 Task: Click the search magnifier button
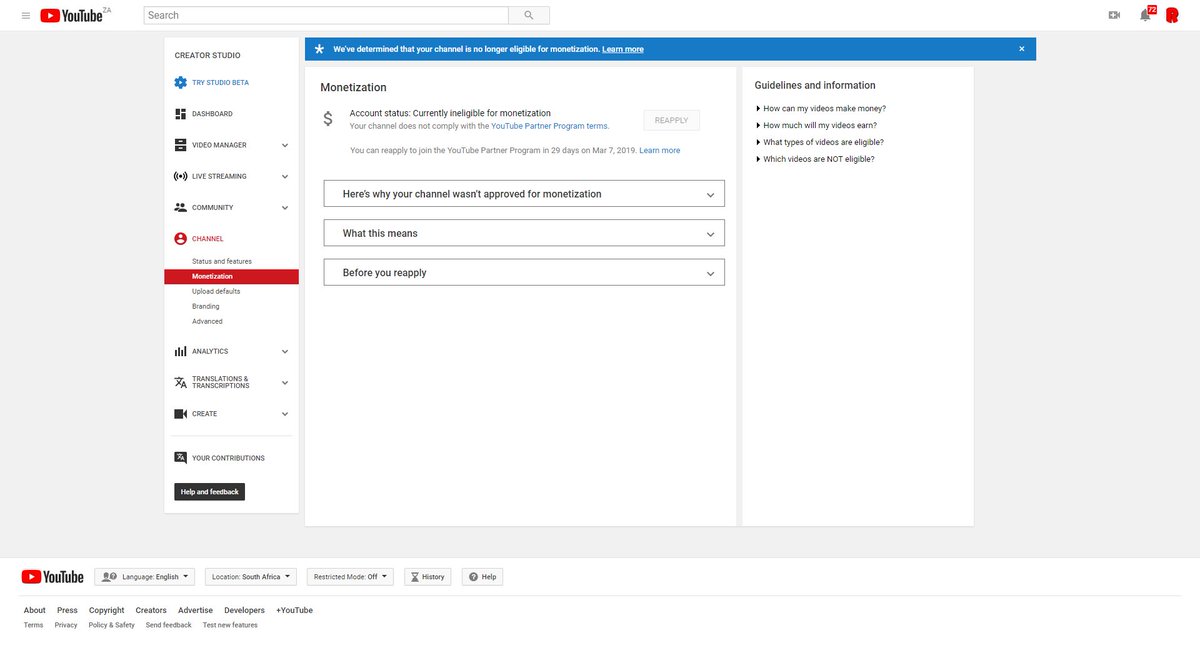click(529, 15)
